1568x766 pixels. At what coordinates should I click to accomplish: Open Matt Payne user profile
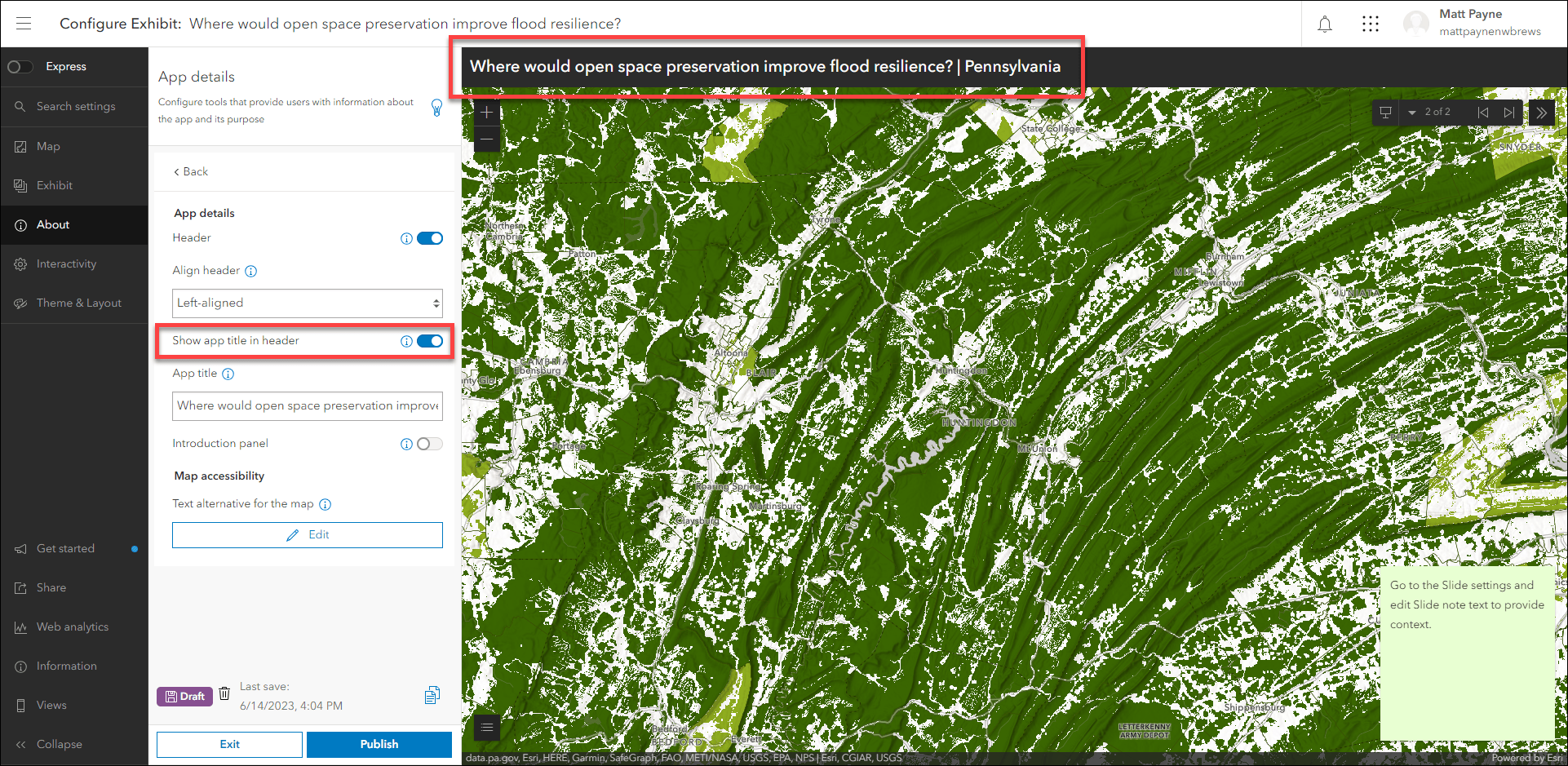(1473, 24)
